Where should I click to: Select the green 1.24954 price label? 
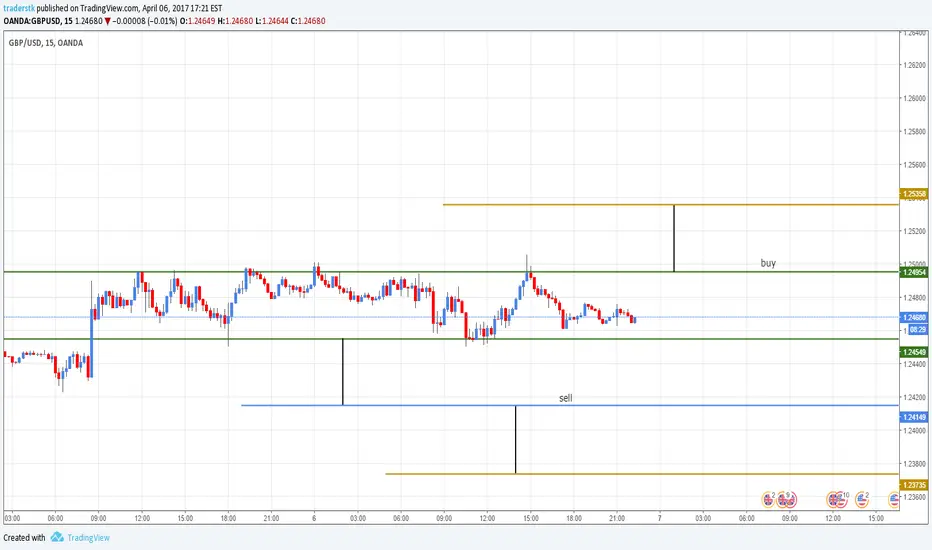[915, 272]
